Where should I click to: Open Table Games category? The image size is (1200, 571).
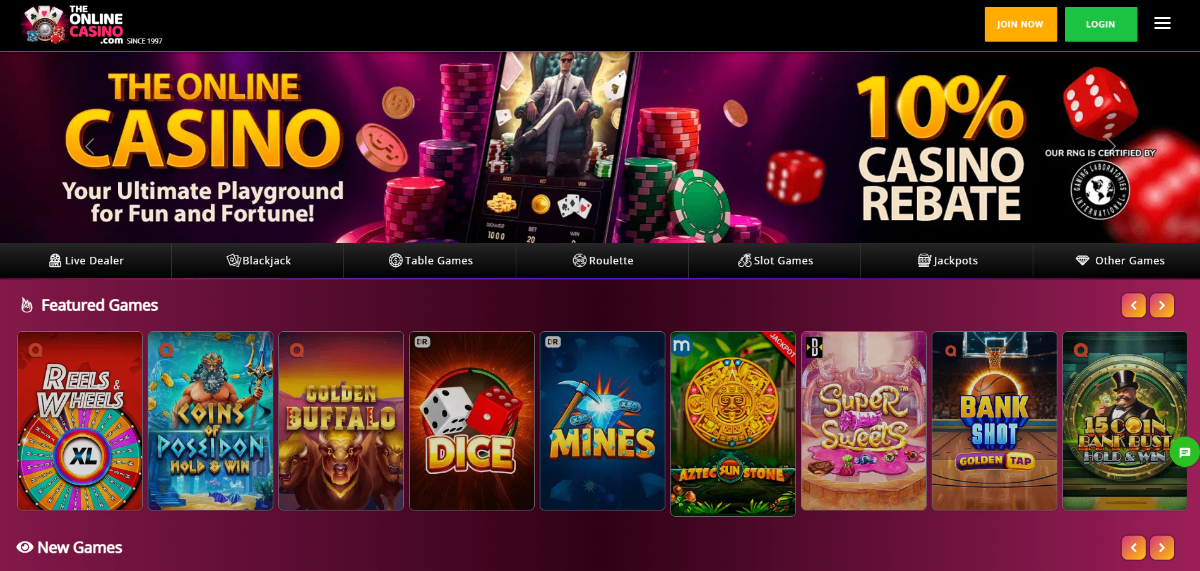coord(430,260)
